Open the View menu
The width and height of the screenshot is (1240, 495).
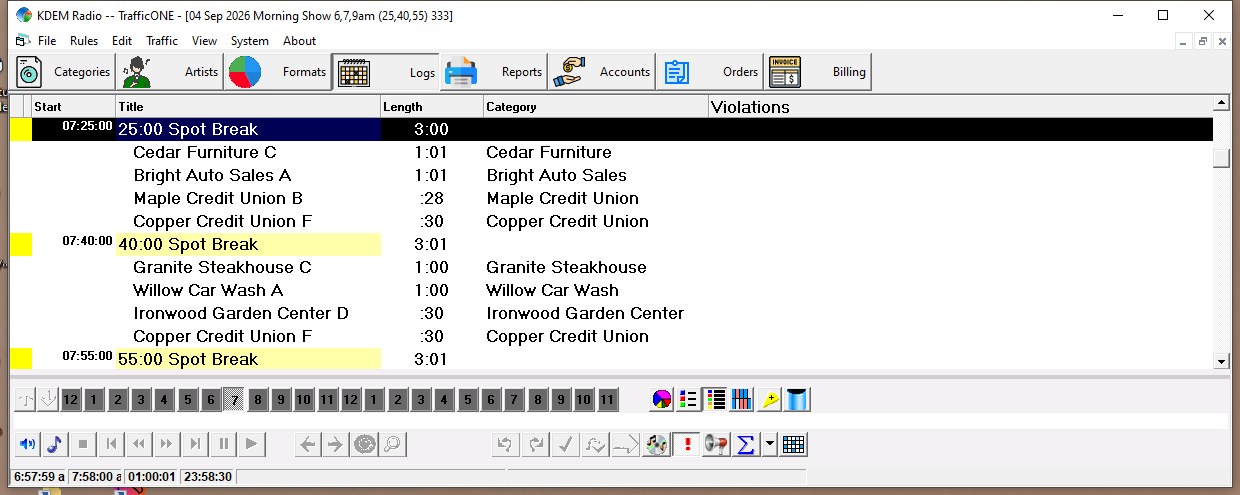[204, 41]
